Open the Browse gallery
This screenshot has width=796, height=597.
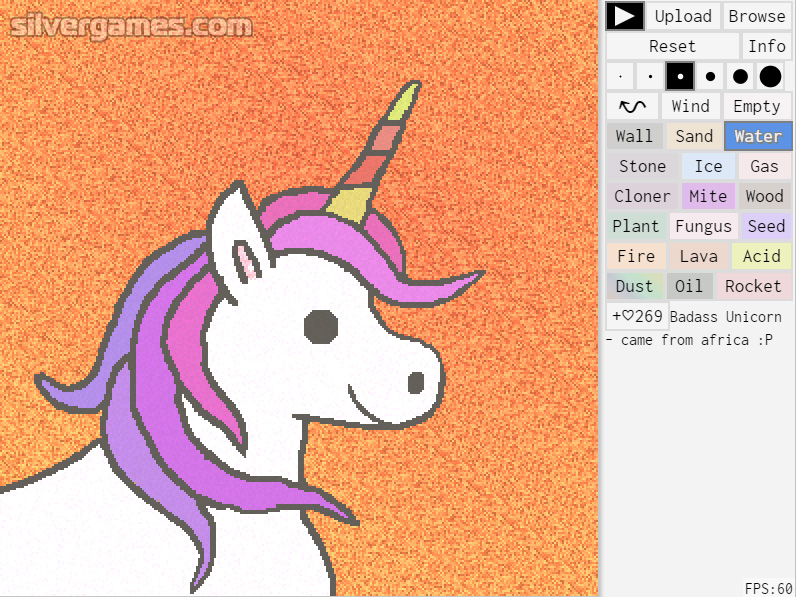point(757,16)
